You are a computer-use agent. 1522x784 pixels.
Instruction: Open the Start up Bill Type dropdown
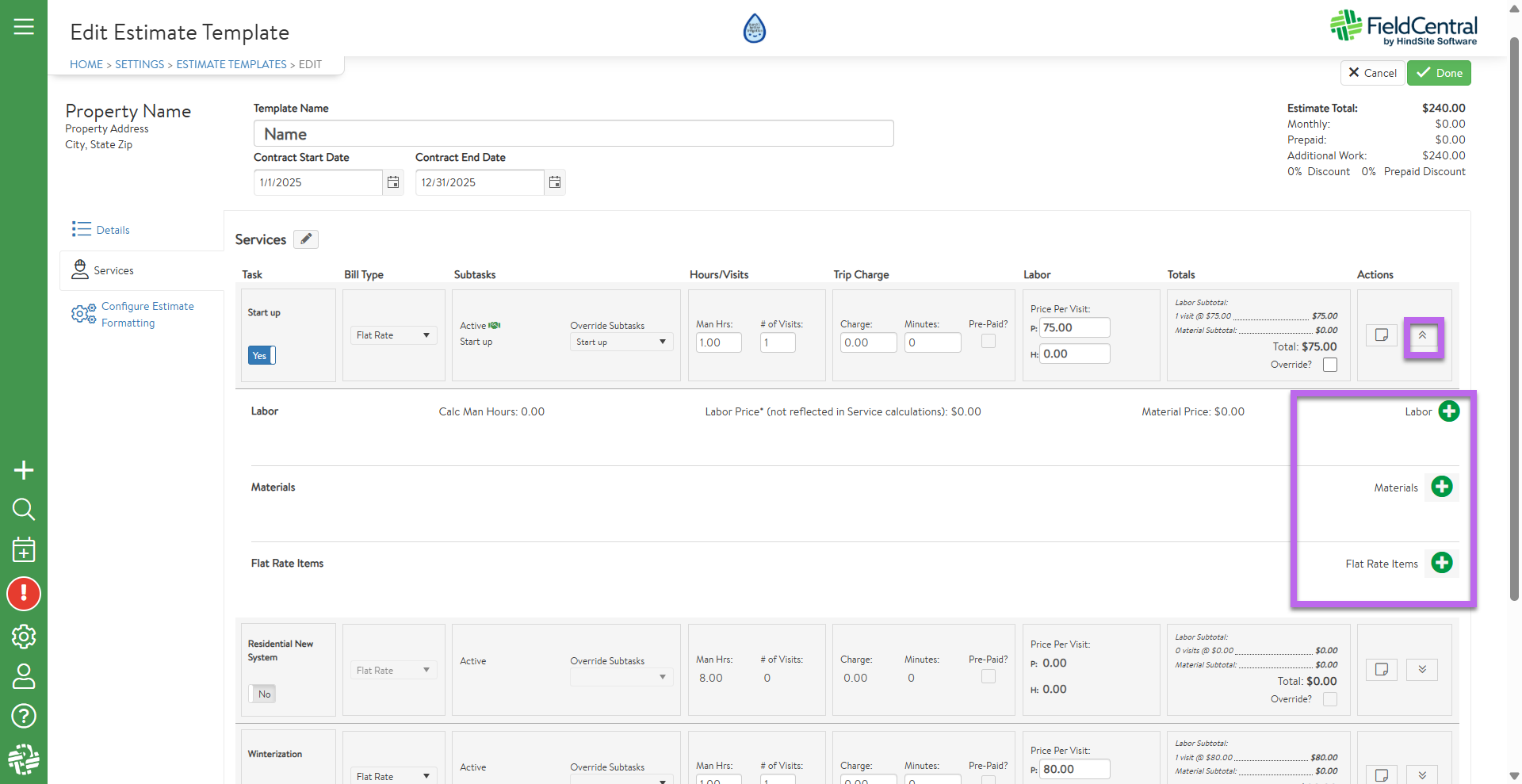[x=393, y=335]
